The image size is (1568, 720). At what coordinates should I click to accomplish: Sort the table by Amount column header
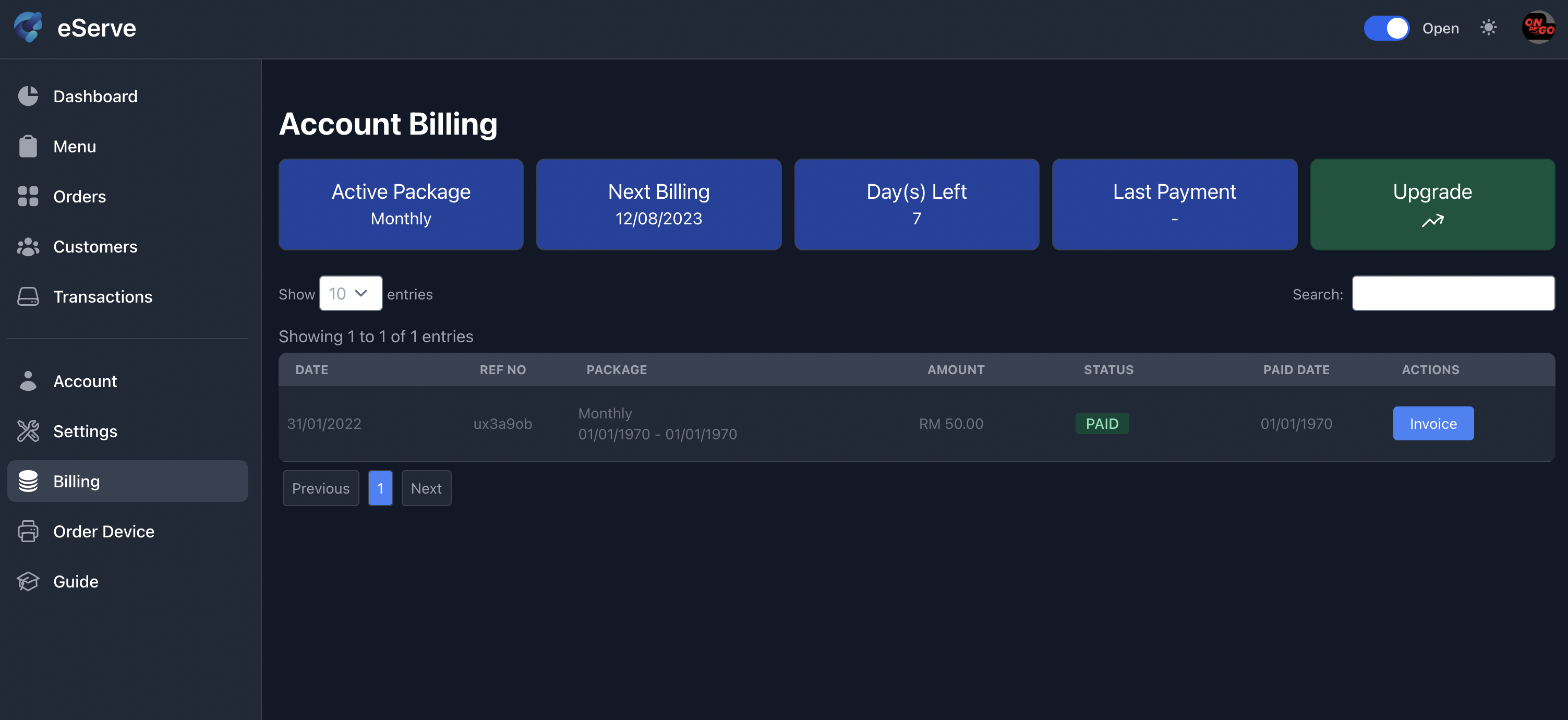[x=955, y=369]
